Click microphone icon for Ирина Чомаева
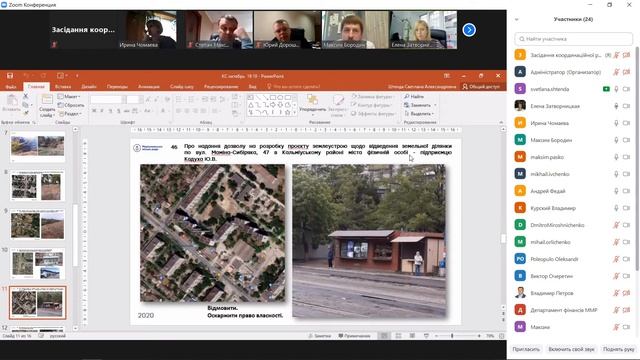This screenshot has width=640, height=360. [x=616, y=123]
